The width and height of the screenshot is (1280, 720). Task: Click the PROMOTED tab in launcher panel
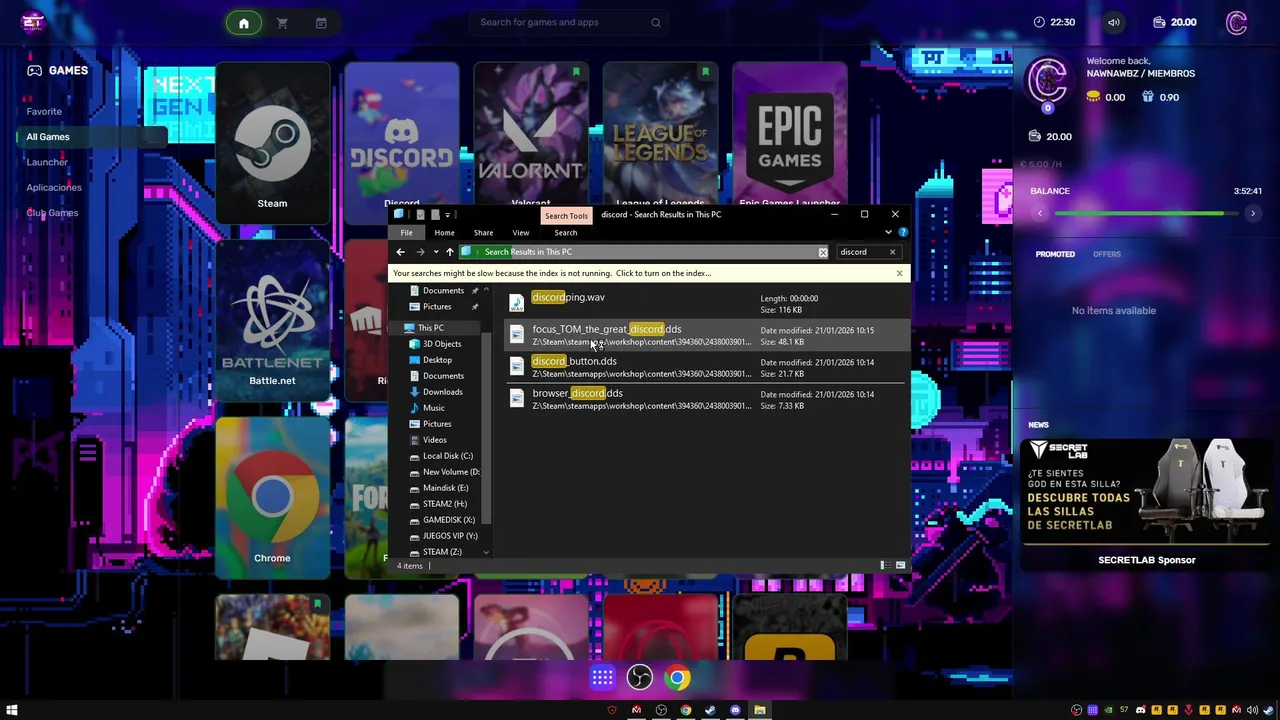[x=1055, y=254]
